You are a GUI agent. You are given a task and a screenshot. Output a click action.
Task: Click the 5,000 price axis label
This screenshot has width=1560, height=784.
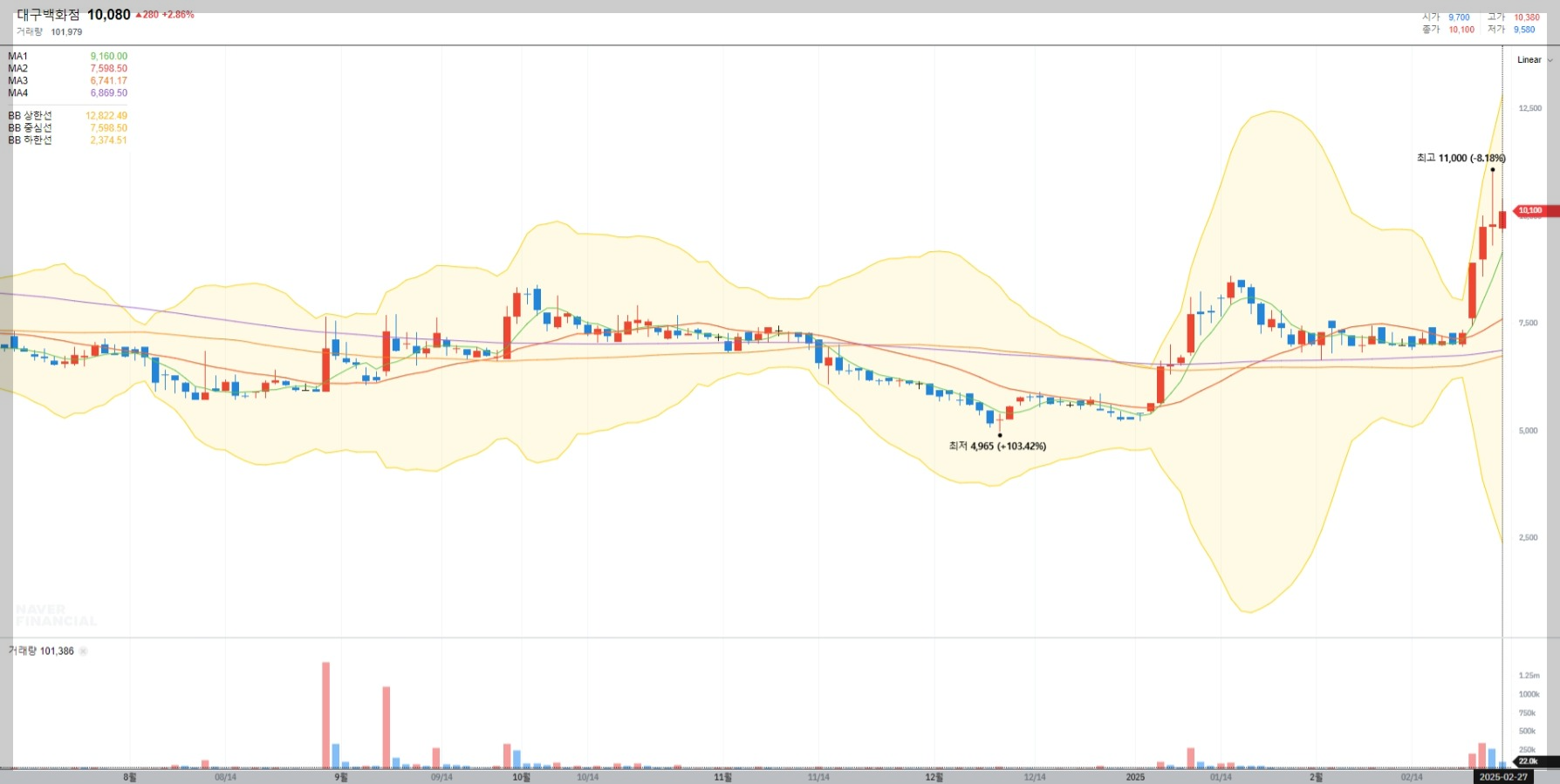(1528, 431)
